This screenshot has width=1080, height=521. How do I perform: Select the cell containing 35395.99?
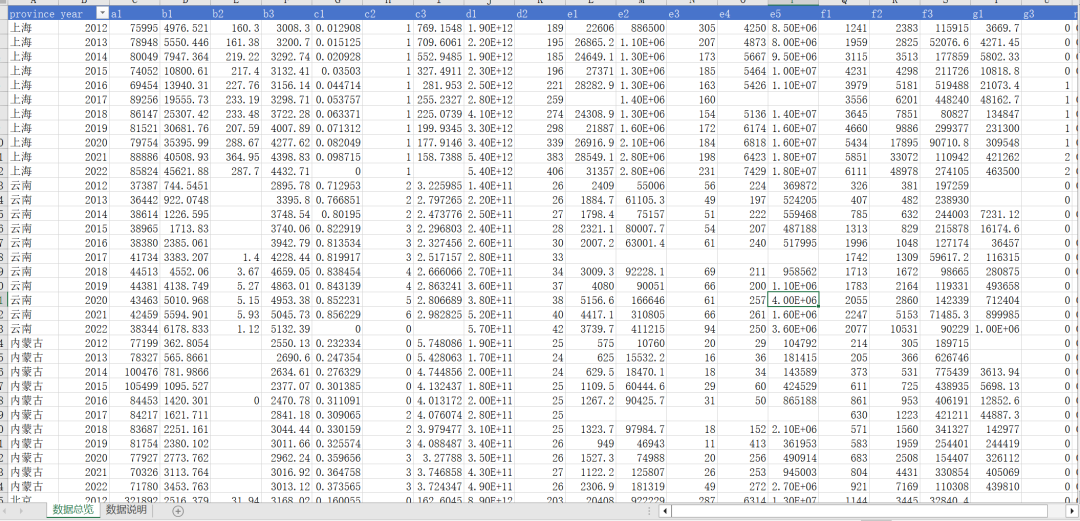point(185,143)
